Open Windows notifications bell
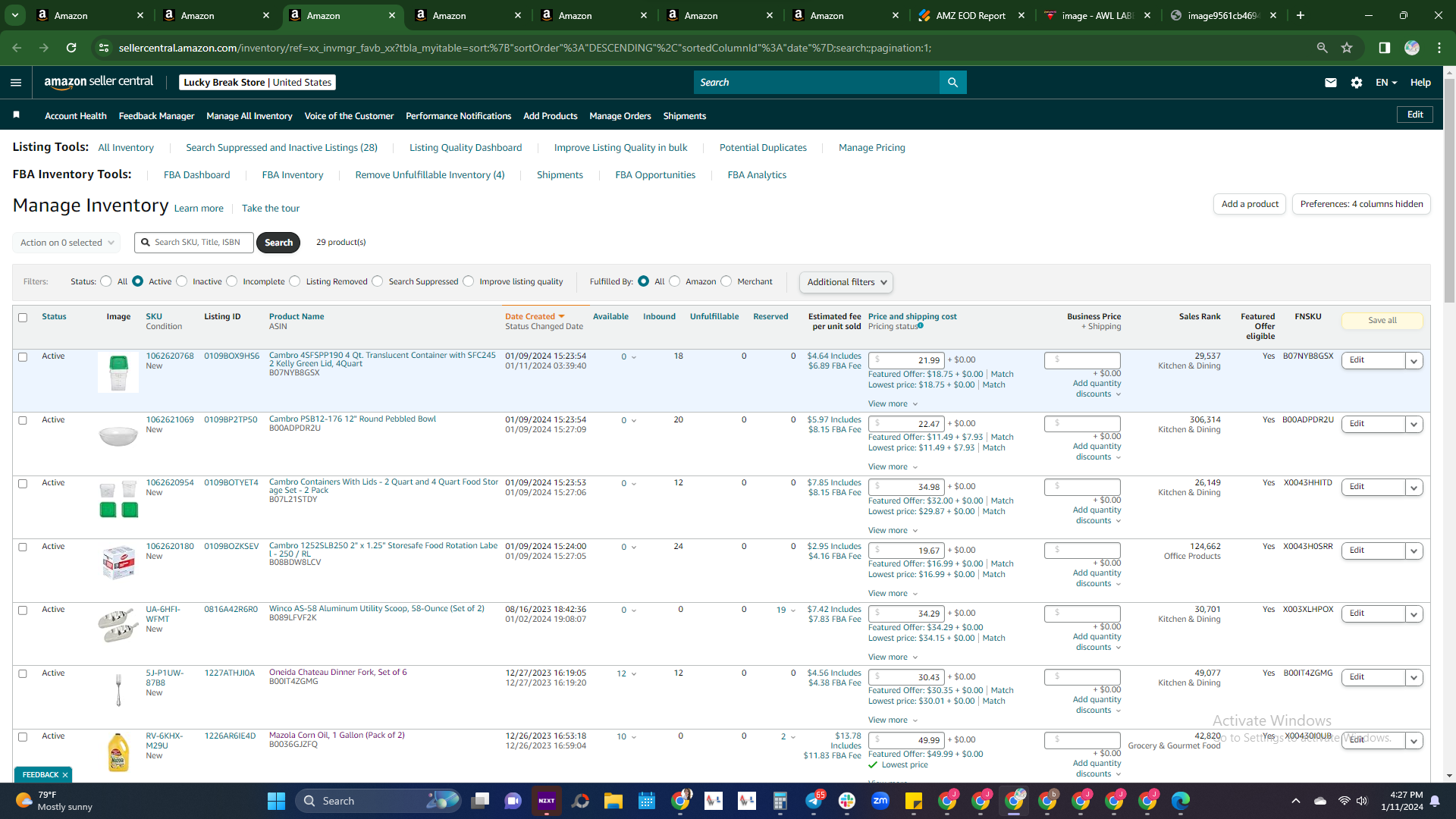The image size is (1456, 819). (1435, 801)
